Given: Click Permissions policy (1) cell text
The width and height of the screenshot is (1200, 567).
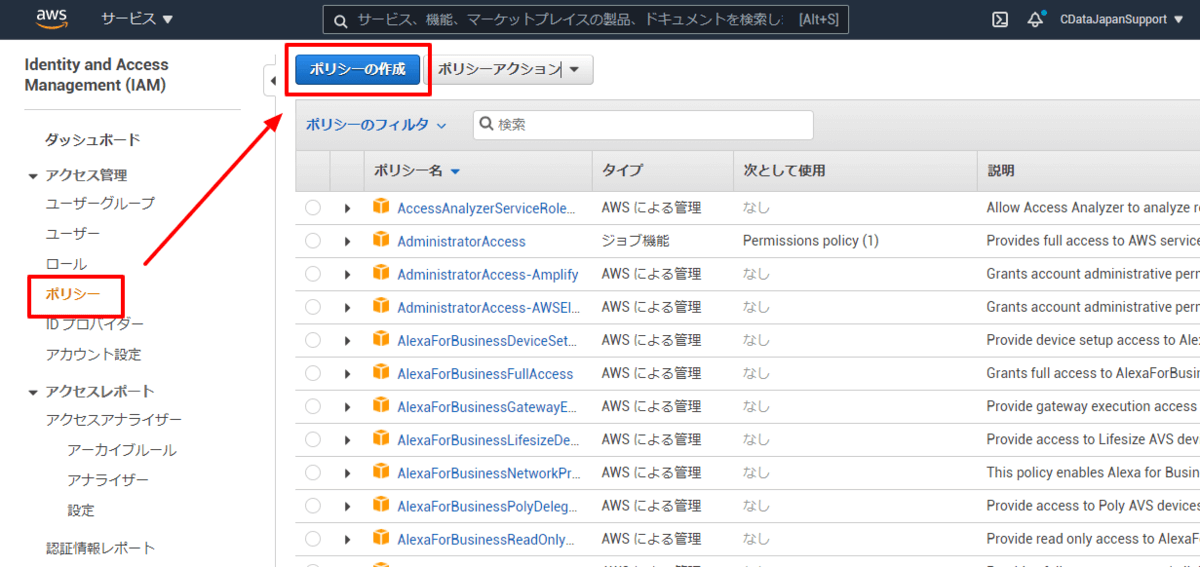Looking at the screenshot, I should [x=811, y=241].
